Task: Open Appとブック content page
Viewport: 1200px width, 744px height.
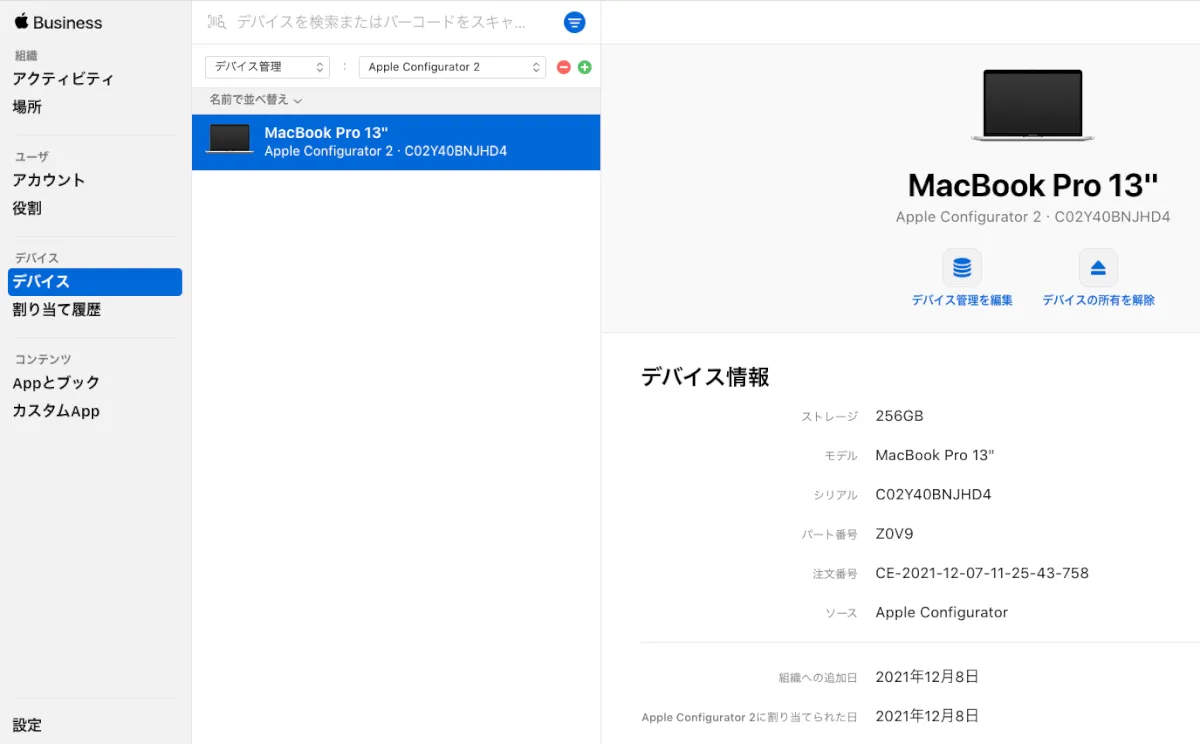Action: coord(56,383)
